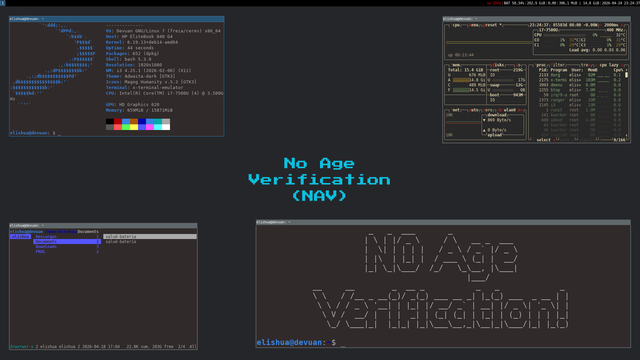Viewport: 640px width, 360px height.
Task: Click the cpu lazy sort selector
Action: tap(609, 65)
